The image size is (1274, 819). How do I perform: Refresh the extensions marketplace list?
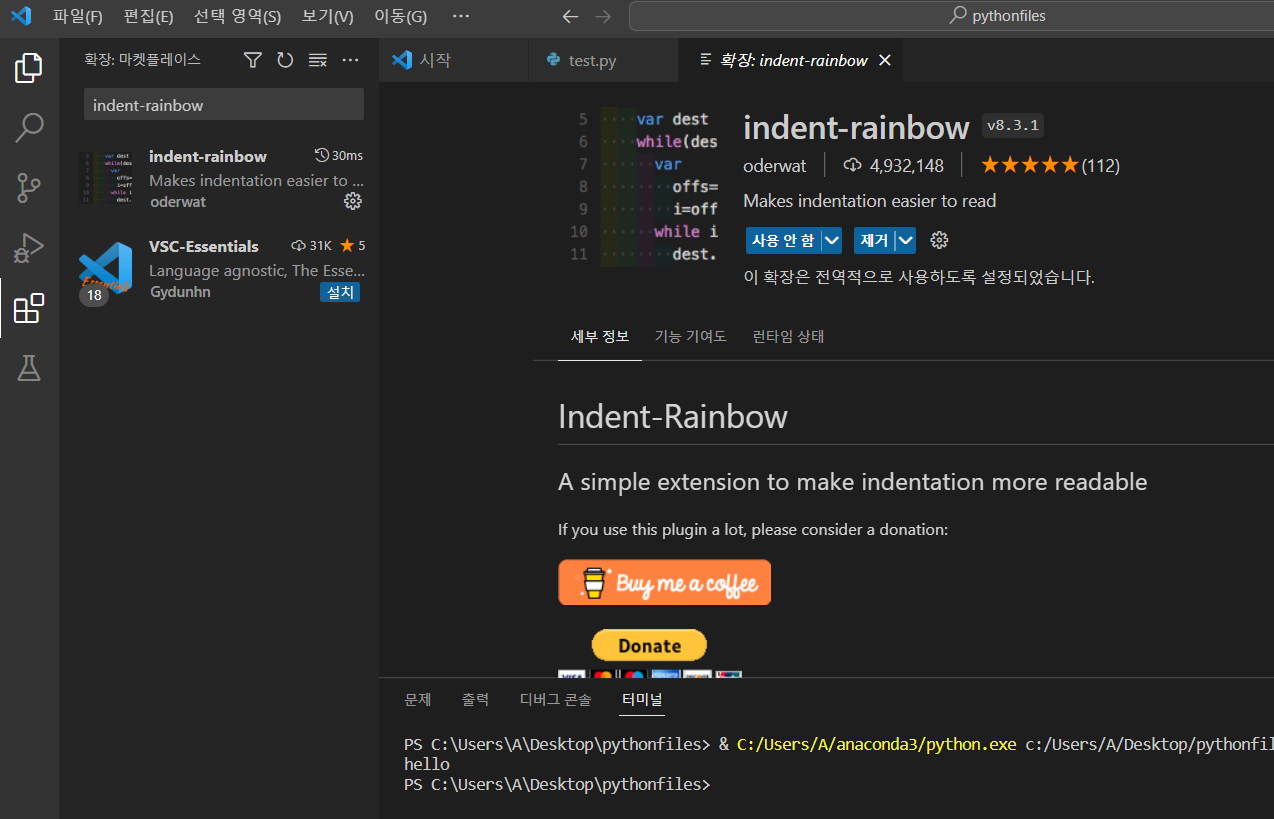[x=285, y=60]
